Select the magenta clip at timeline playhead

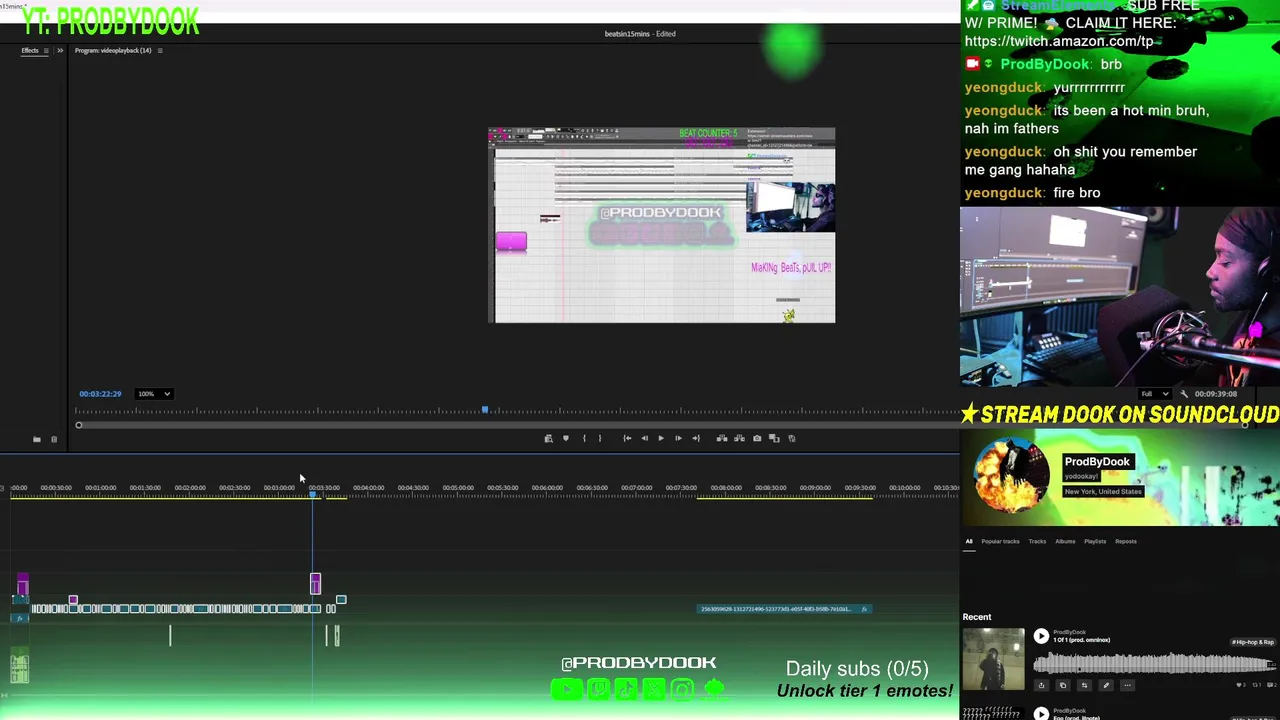tap(316, 584)
